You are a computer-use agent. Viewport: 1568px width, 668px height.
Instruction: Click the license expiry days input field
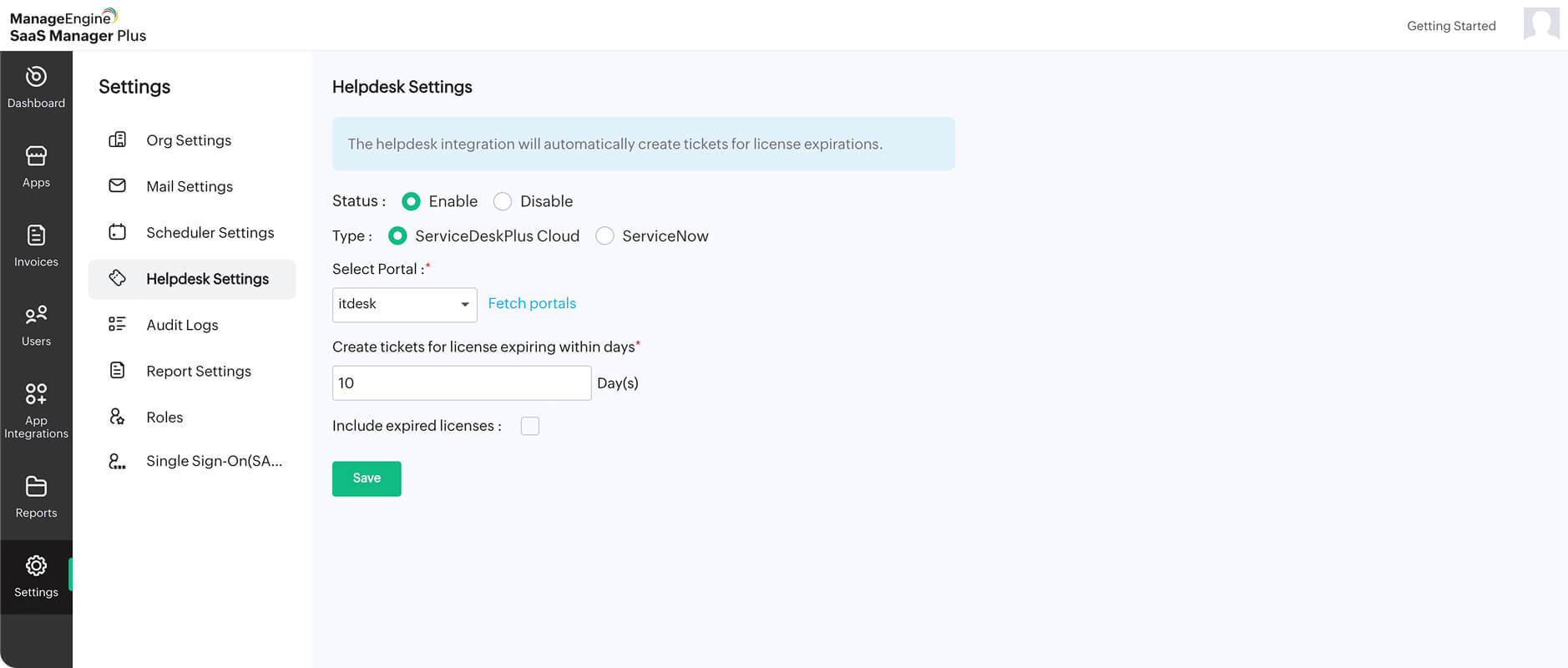coord(461,383)
